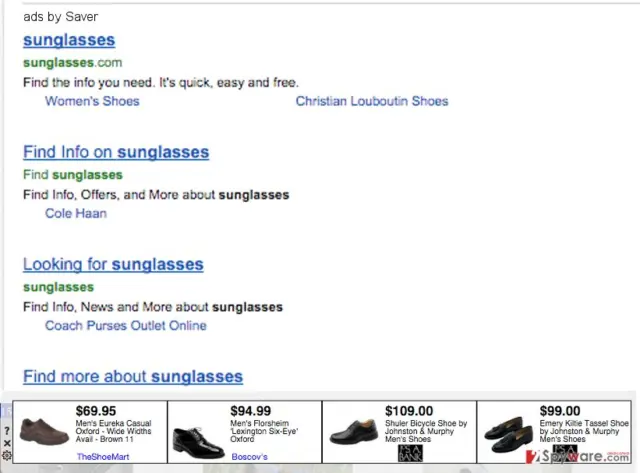Open the "Looking for sunglasses" link

click(113, 264)
